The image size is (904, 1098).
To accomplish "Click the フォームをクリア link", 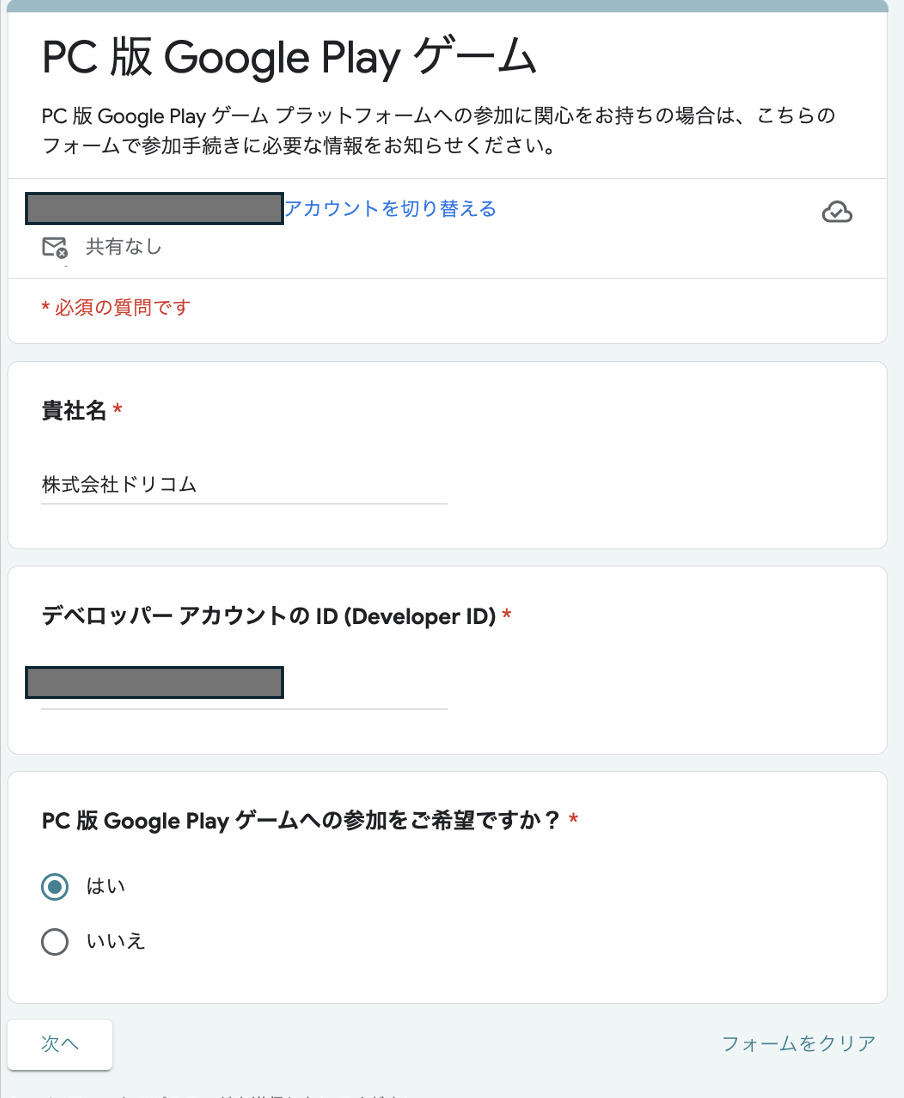I will click(798, 1044).
